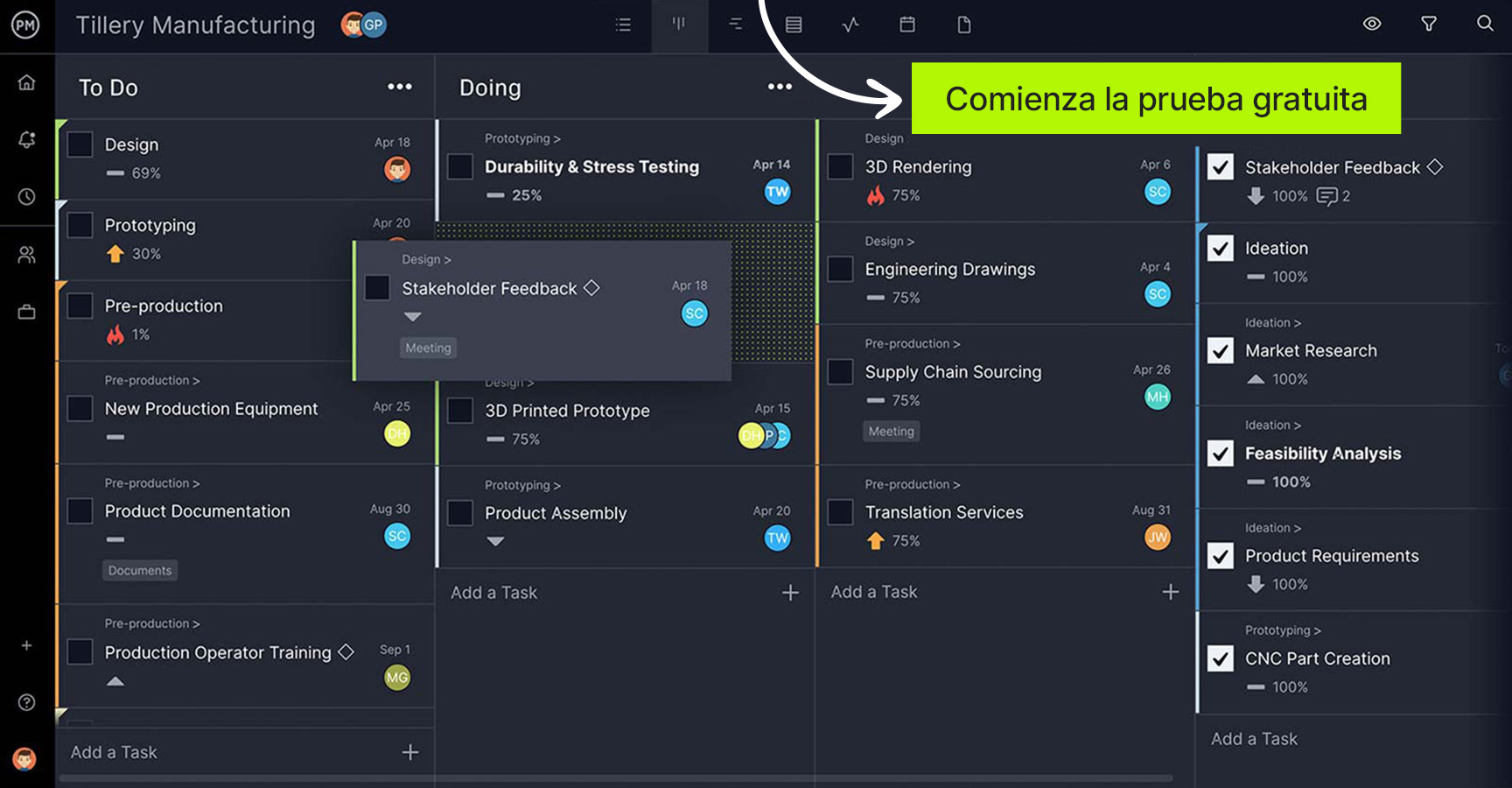The width and height of the screenshot is (1512, 788).
Task: Open Design parent breadcrumb on Stakeholder Feedback card
Action: [x=426, y=259]
